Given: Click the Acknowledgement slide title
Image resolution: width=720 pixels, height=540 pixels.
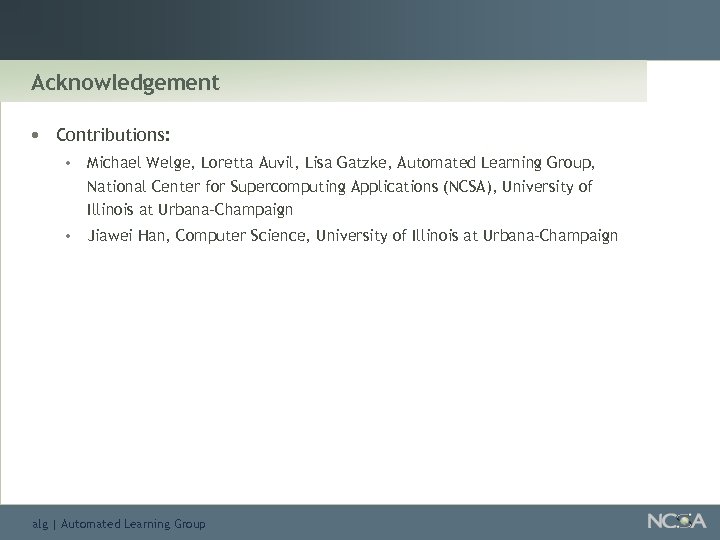Looking at the screenshot, I should click(x=125, y=83).
